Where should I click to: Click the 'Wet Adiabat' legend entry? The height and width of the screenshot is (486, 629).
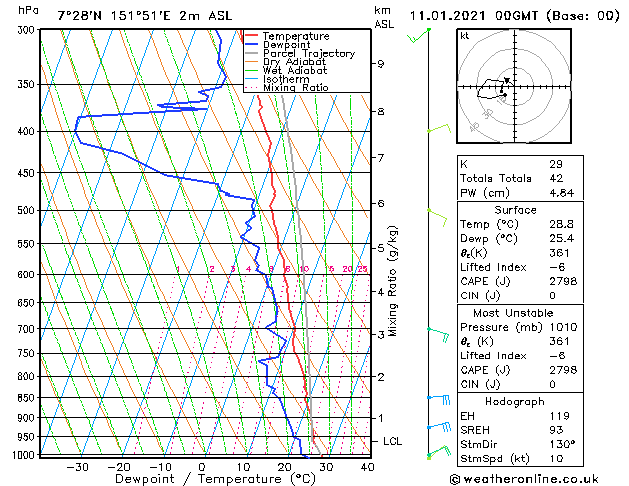pos(295,70)
